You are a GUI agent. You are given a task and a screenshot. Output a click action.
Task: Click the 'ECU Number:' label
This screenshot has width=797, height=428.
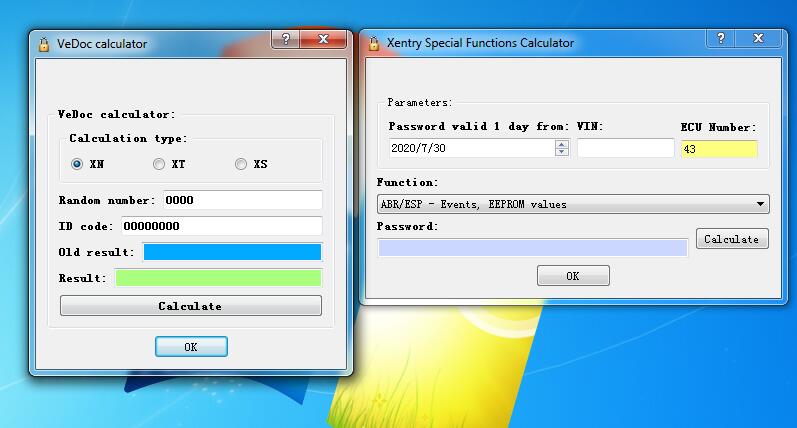(718, 127)
